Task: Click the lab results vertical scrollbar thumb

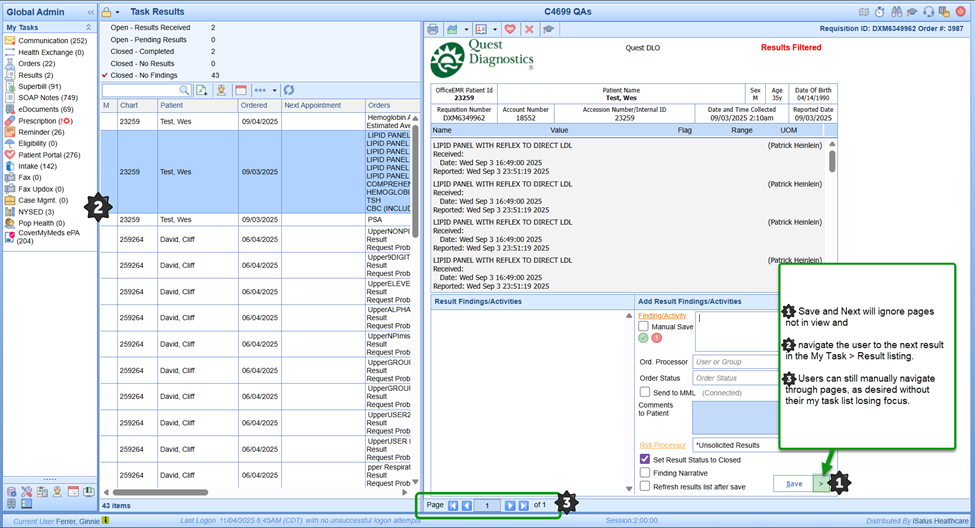Action: coord(832,160)
